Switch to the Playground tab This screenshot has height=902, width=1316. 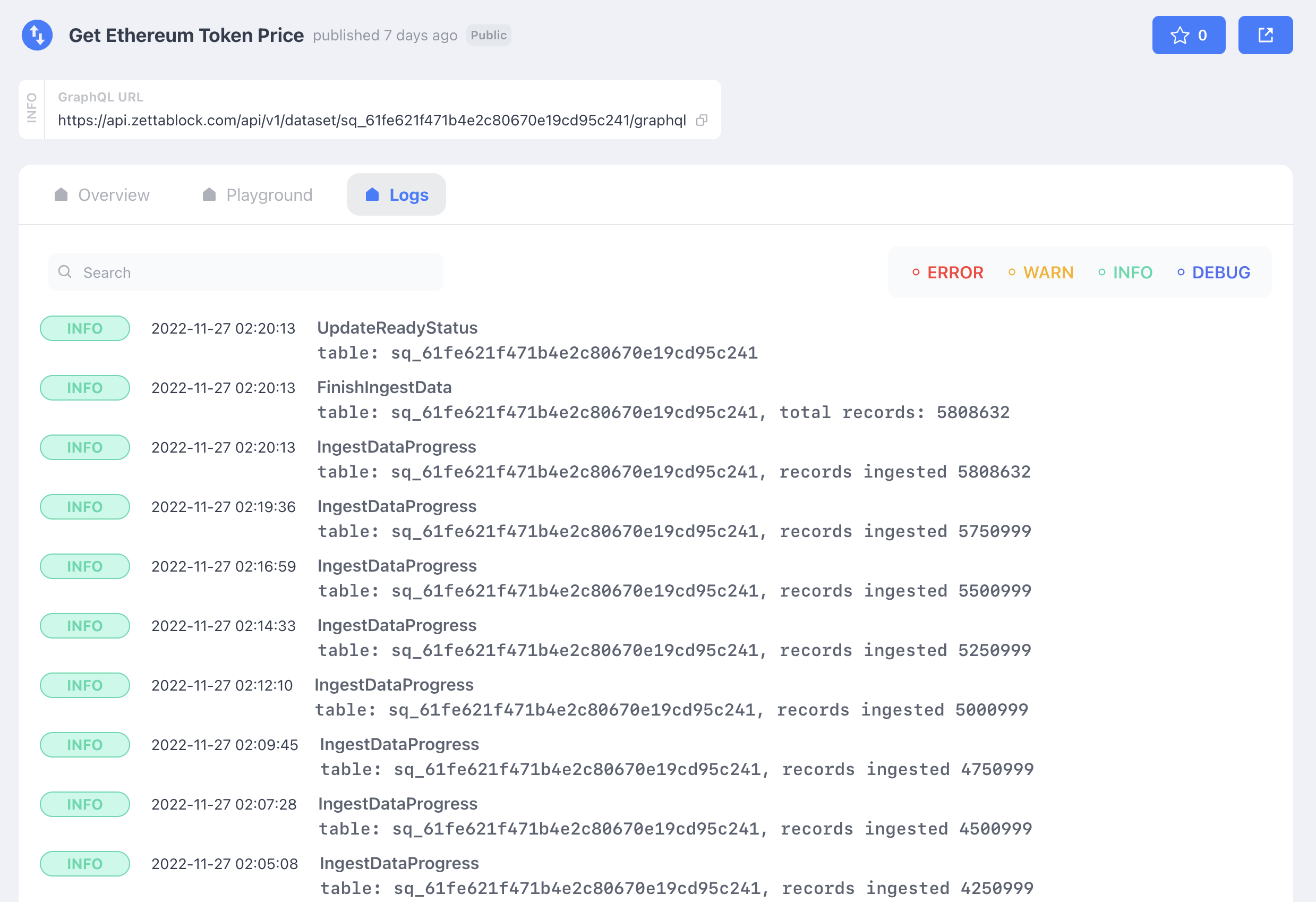[269, 195]
